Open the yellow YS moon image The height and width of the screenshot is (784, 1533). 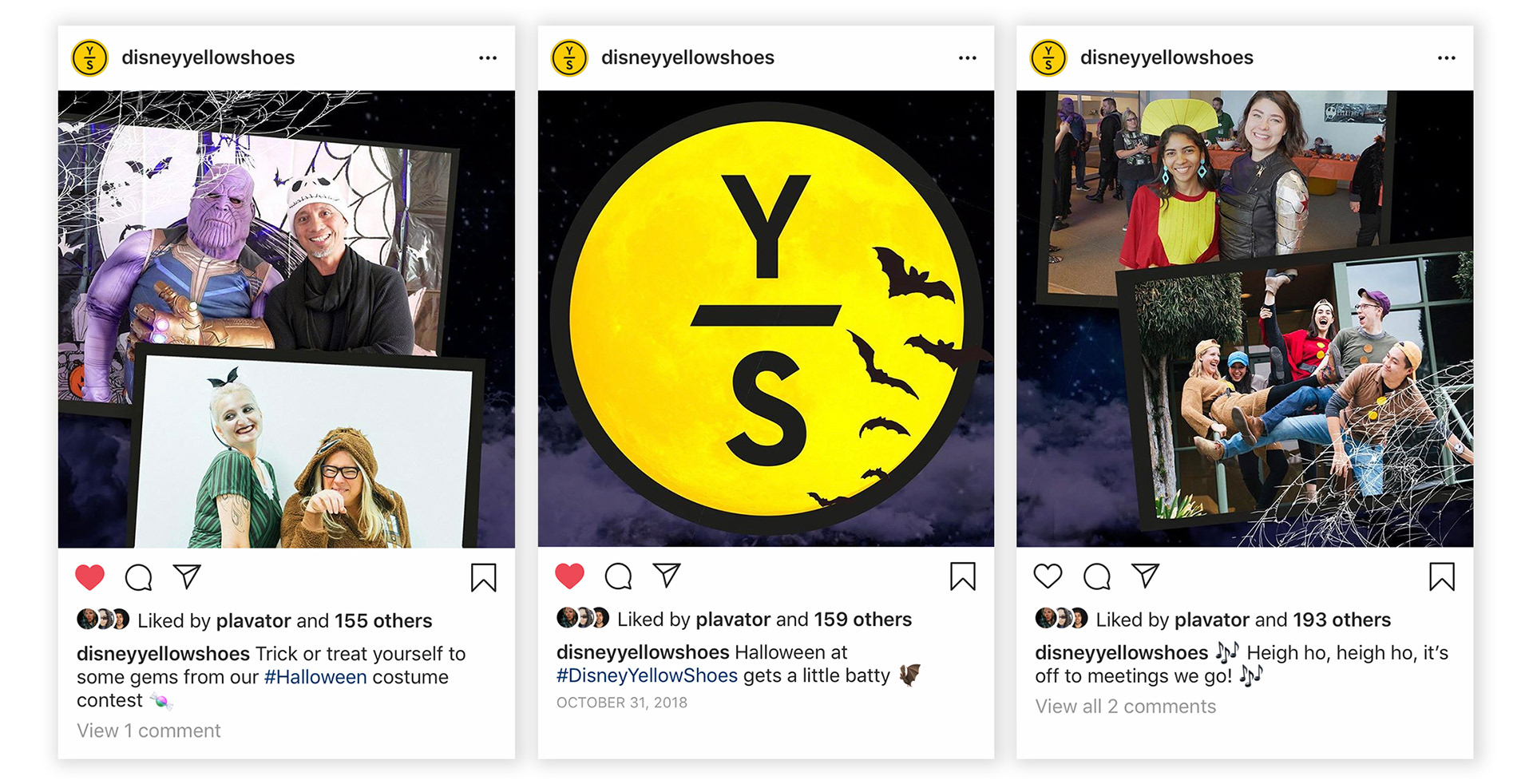[x=766, y=319]
